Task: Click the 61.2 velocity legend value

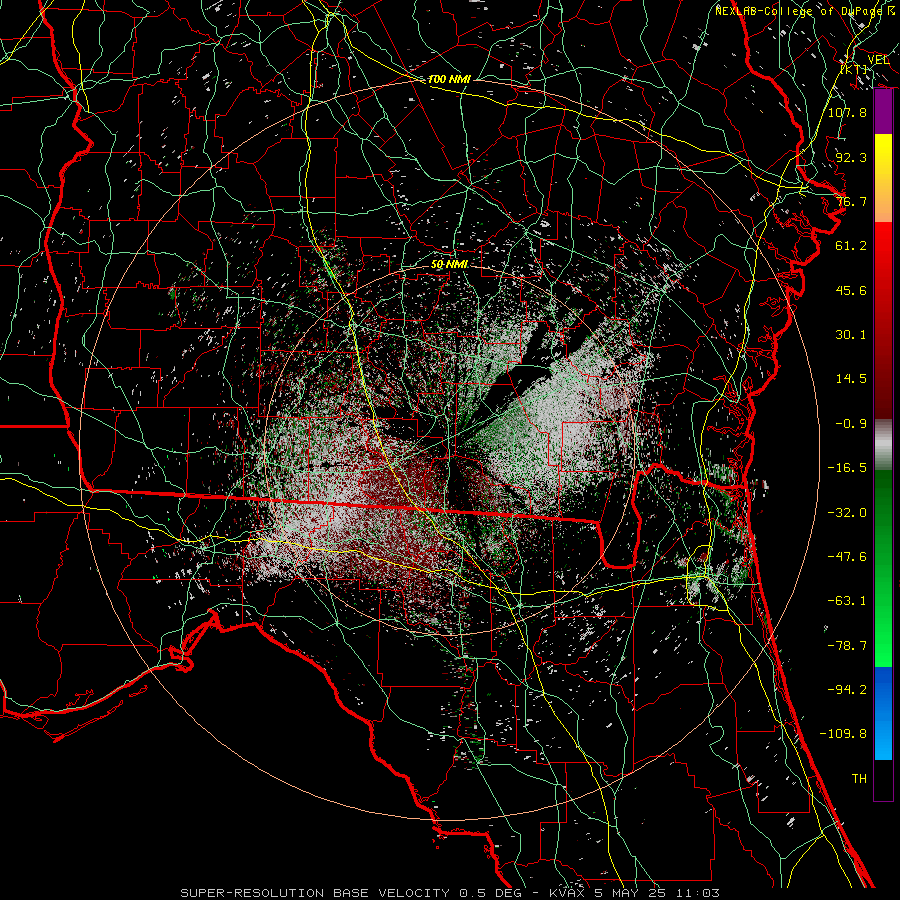Action: coord(851,246)
